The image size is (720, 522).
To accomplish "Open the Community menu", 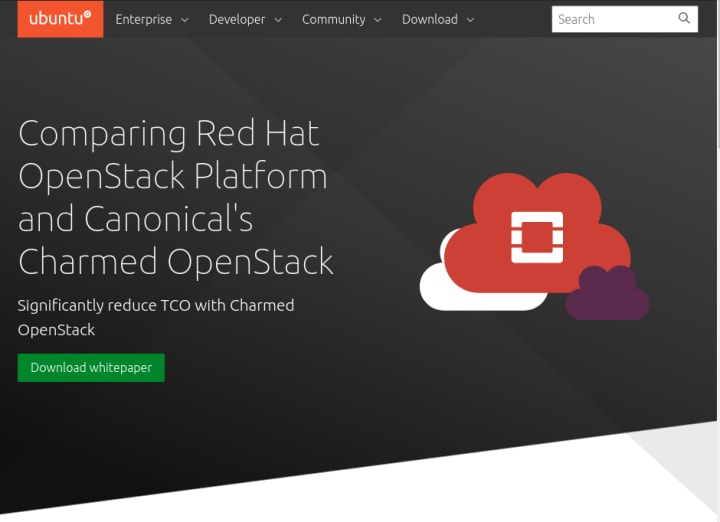I will [342, 19].
